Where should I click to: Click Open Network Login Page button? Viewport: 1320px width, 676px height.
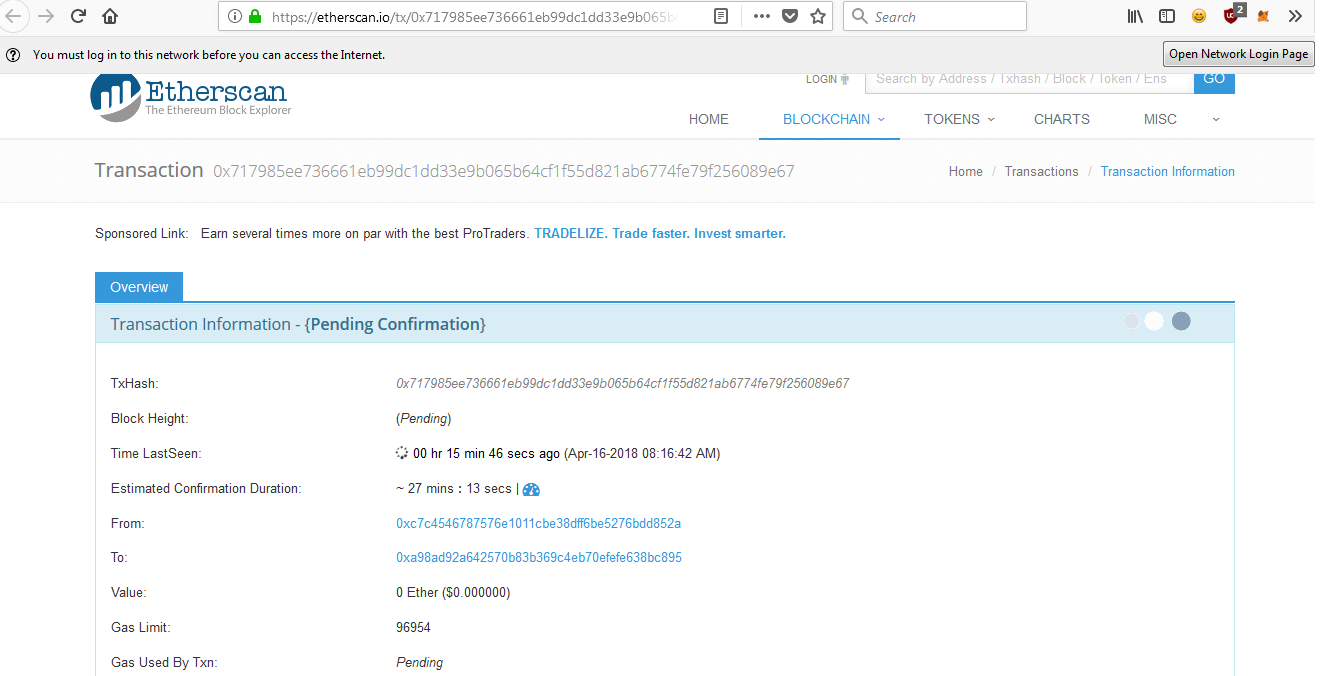click(x=1238, y=55)
